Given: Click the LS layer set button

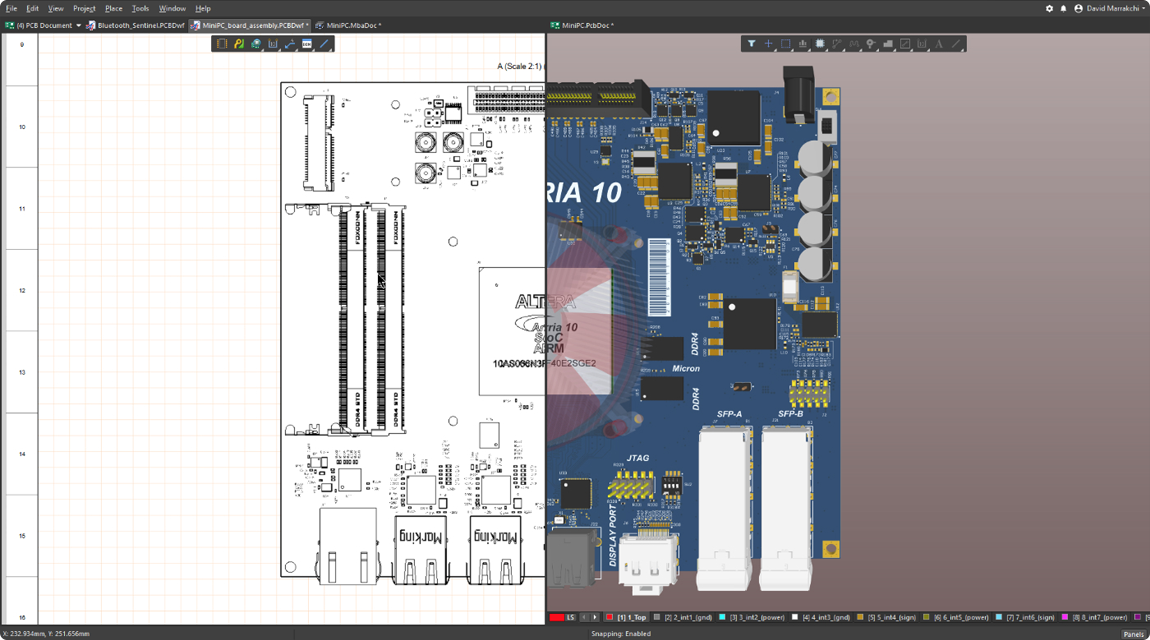Looking at the screenshot, I should coord(570,617).
